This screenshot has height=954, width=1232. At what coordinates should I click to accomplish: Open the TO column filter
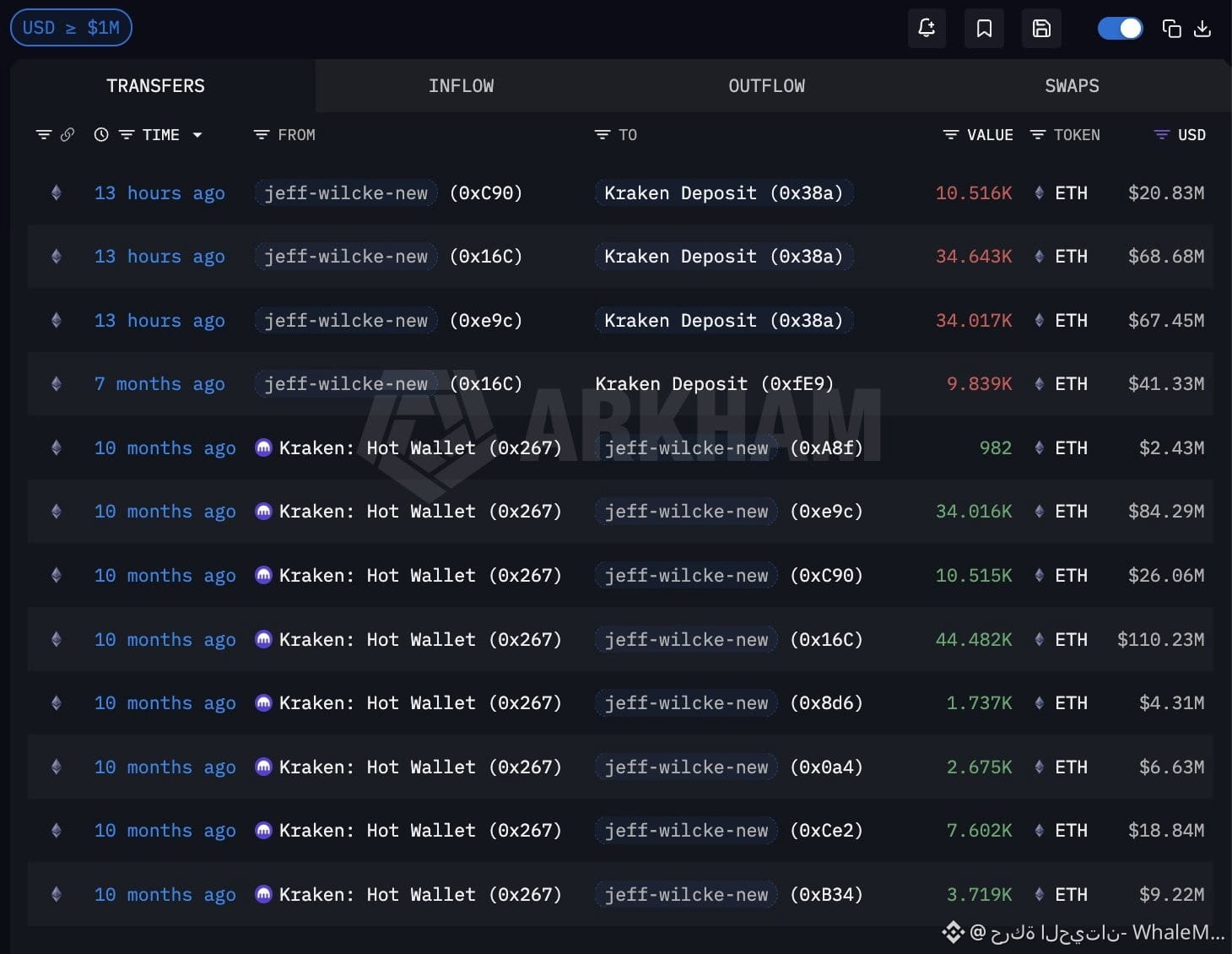[x=602, y=134]
